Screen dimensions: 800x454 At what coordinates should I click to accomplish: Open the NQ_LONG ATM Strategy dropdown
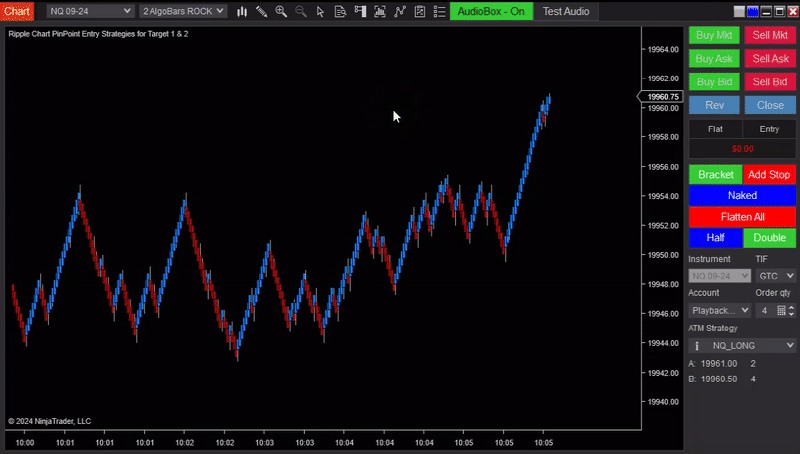[x=742, y=345]
